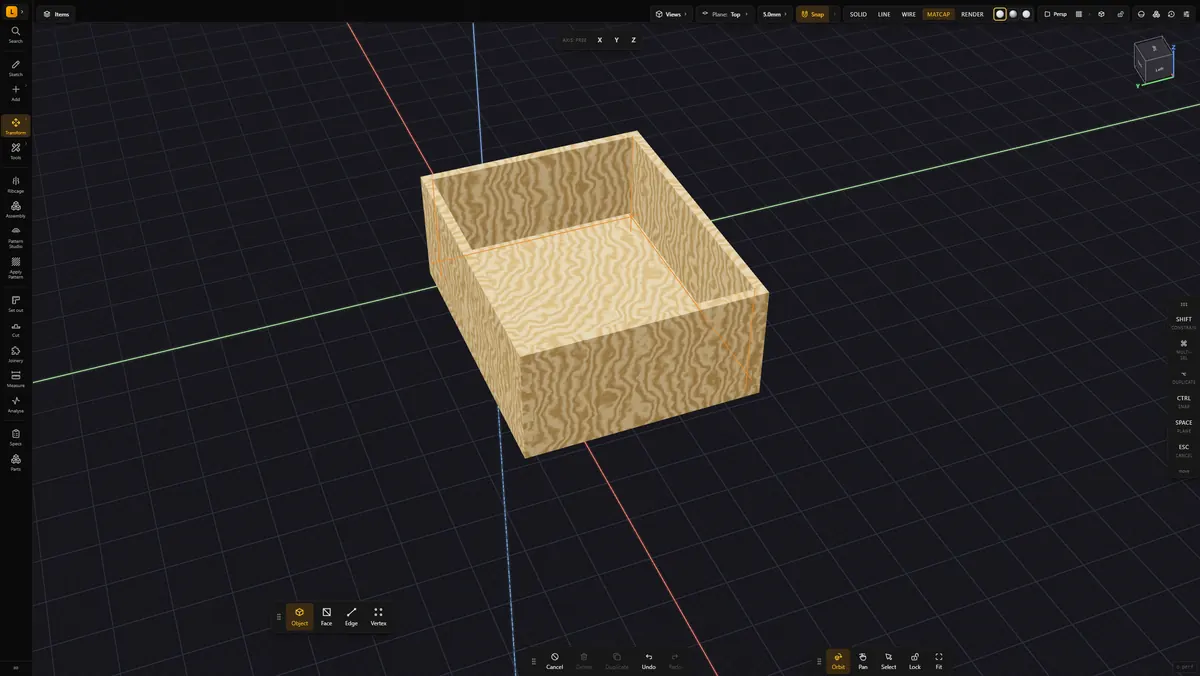Viewport: 1200px width, 676px height.
Task: Open the Set out tool
Action: (x=16, y=304)
